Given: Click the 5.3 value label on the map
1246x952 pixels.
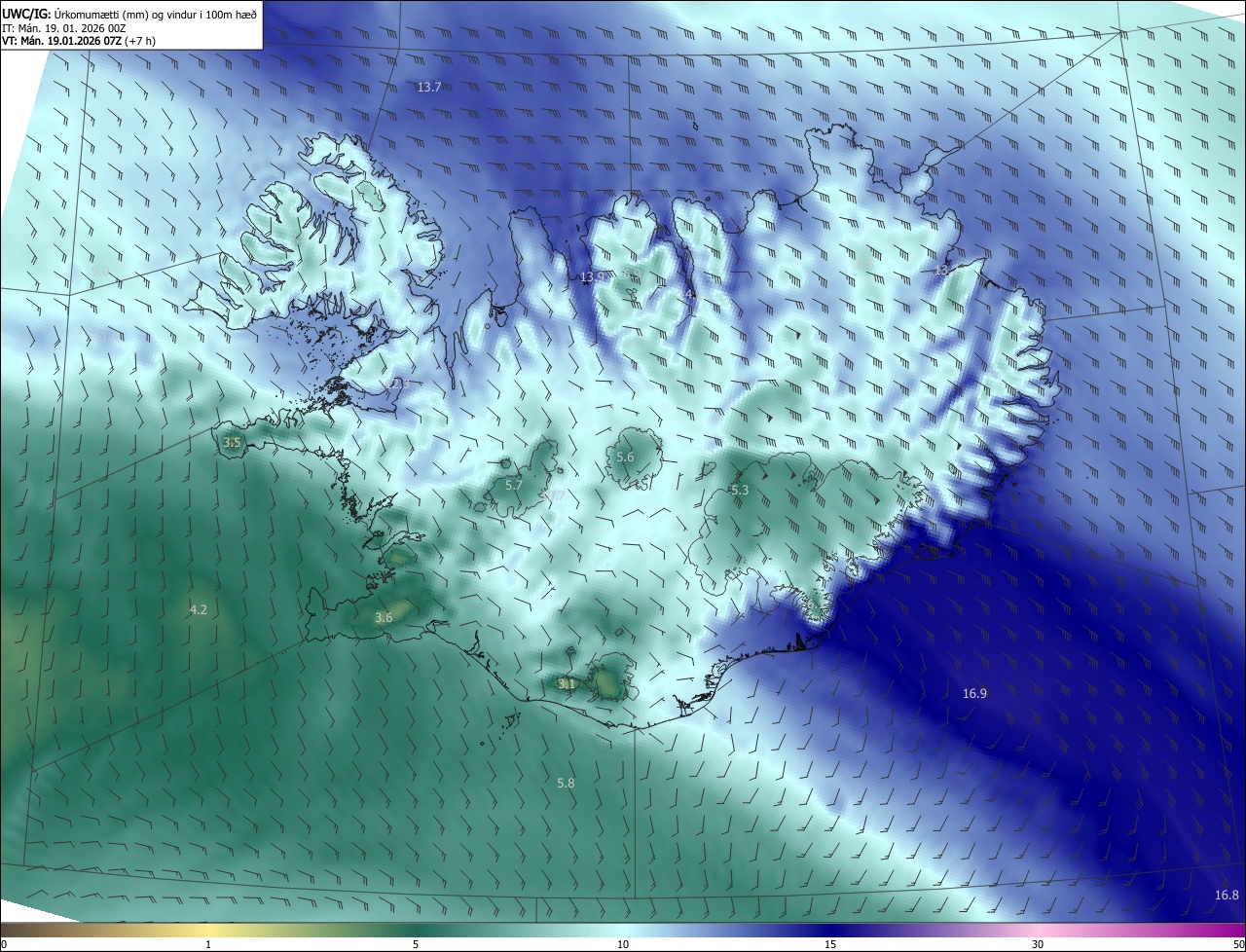Looking at the screenshot, I should (740, 491).
